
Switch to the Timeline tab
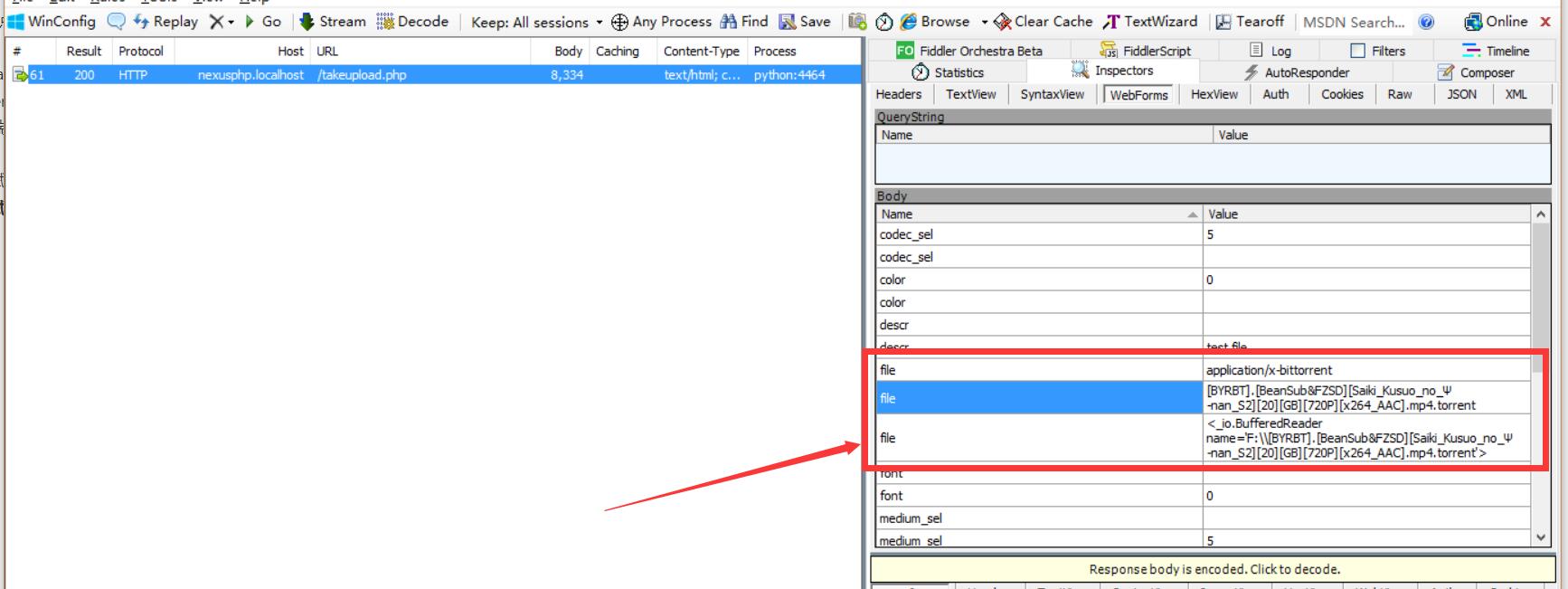point(1496,51)
